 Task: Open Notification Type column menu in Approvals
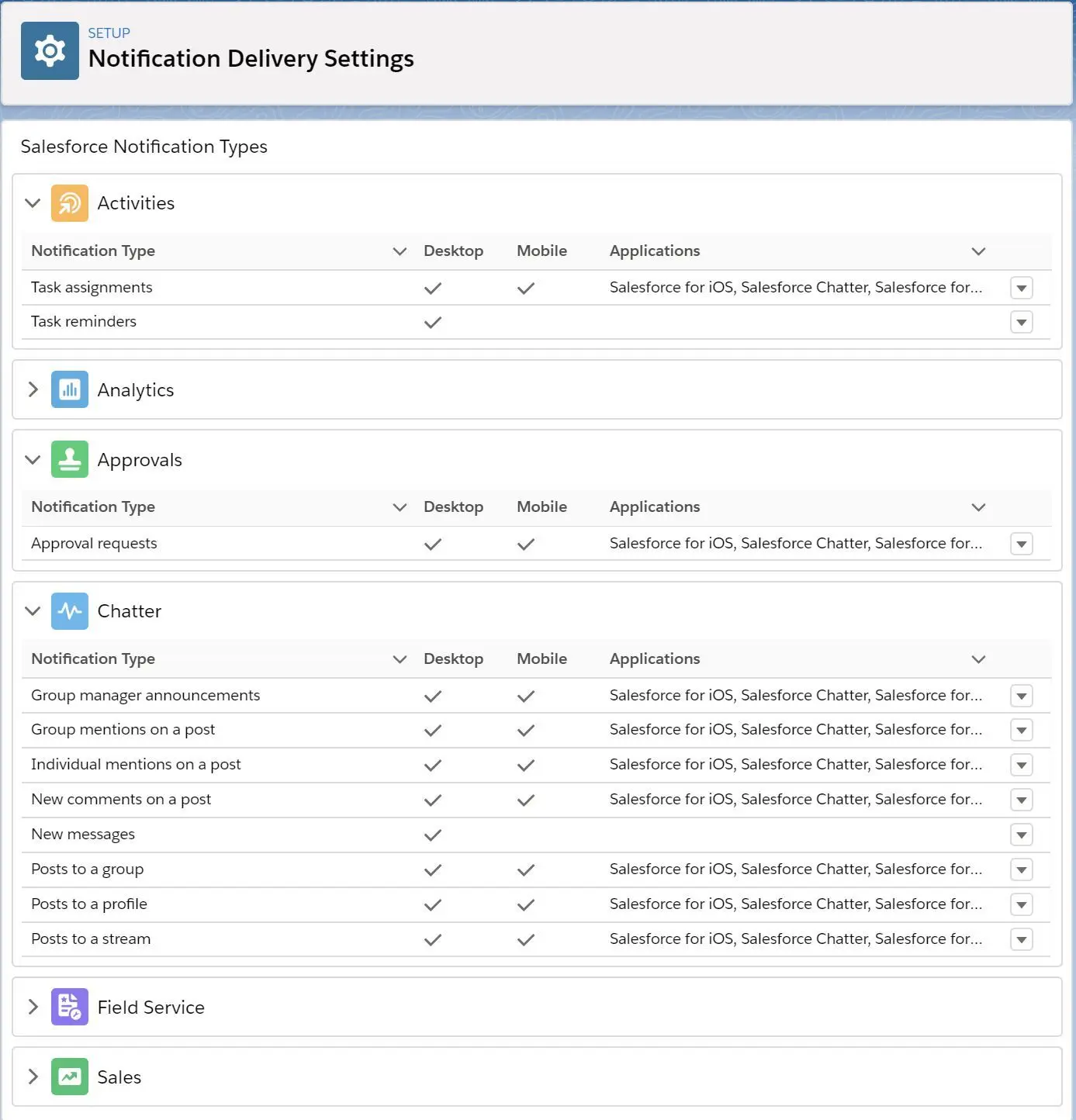400,507
